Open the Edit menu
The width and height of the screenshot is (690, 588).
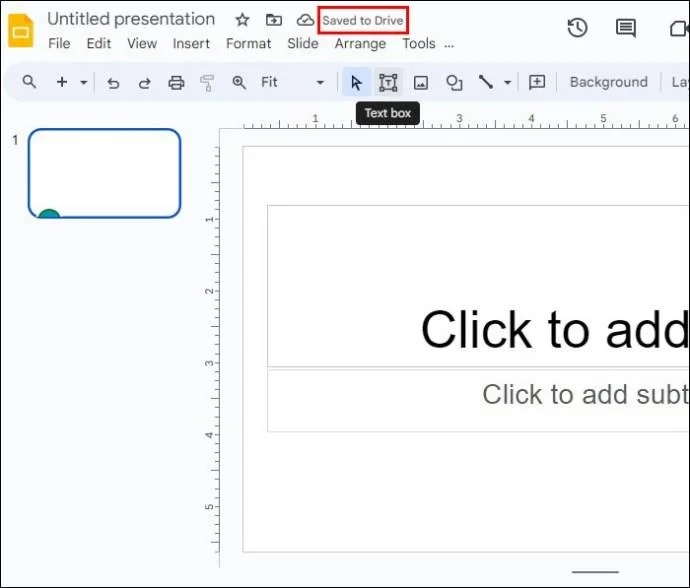click(x=99, y=44)
